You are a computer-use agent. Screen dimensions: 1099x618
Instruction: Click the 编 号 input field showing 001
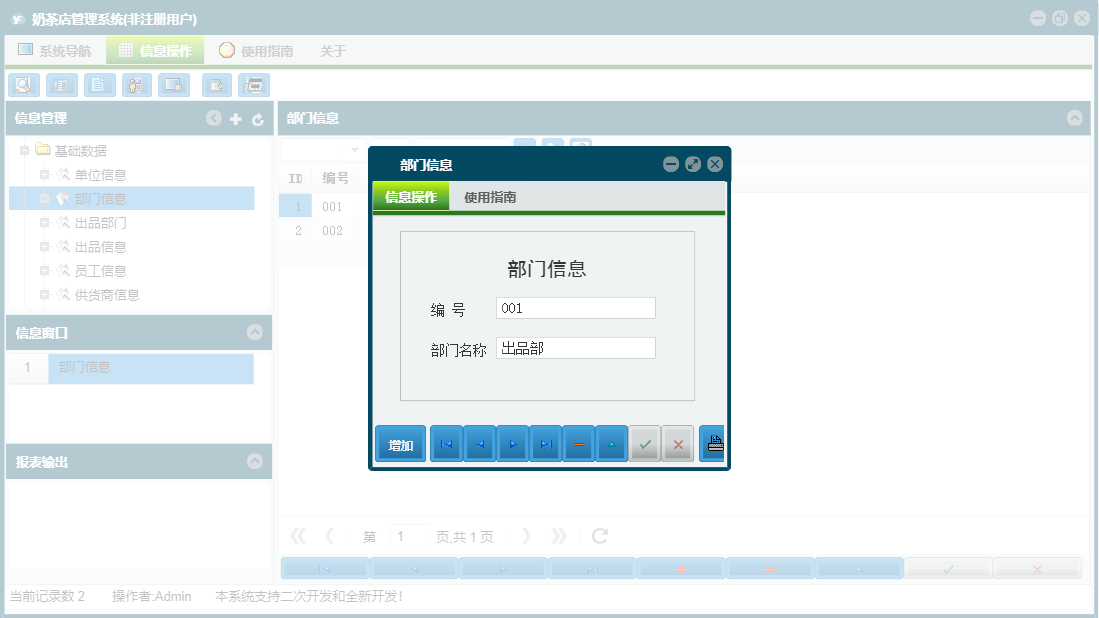click(x=575, y=307)
